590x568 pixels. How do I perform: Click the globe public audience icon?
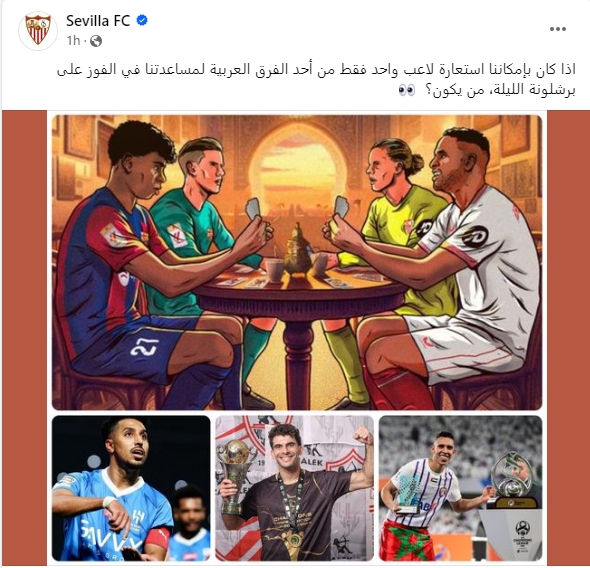click(96, 41)
